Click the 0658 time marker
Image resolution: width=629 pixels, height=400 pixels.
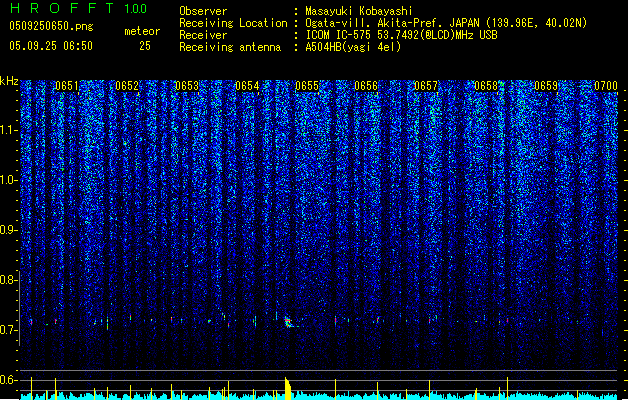click(x=486, y=86)
